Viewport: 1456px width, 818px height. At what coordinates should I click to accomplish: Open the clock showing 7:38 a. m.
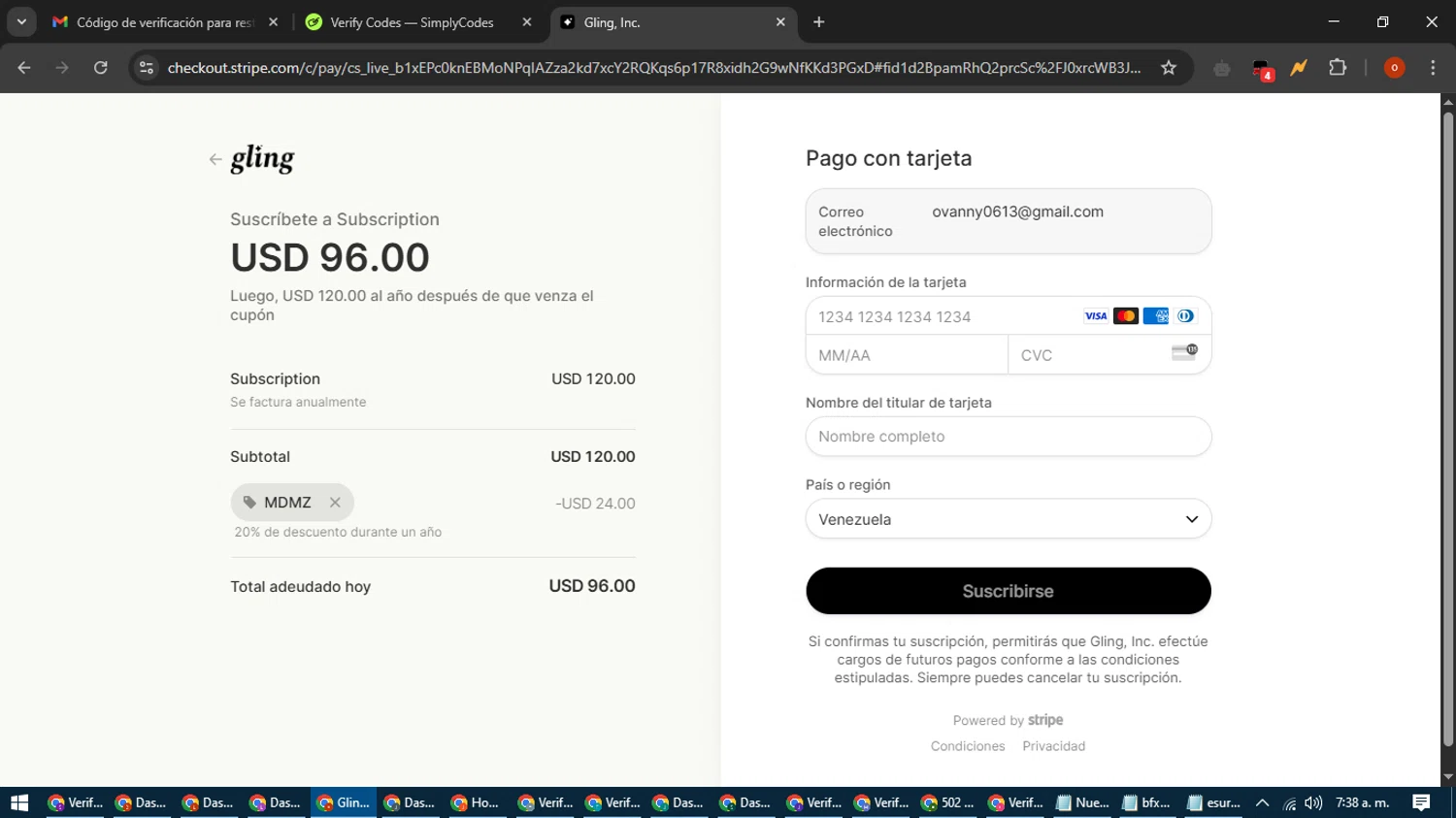click(x=1363, y=802)
